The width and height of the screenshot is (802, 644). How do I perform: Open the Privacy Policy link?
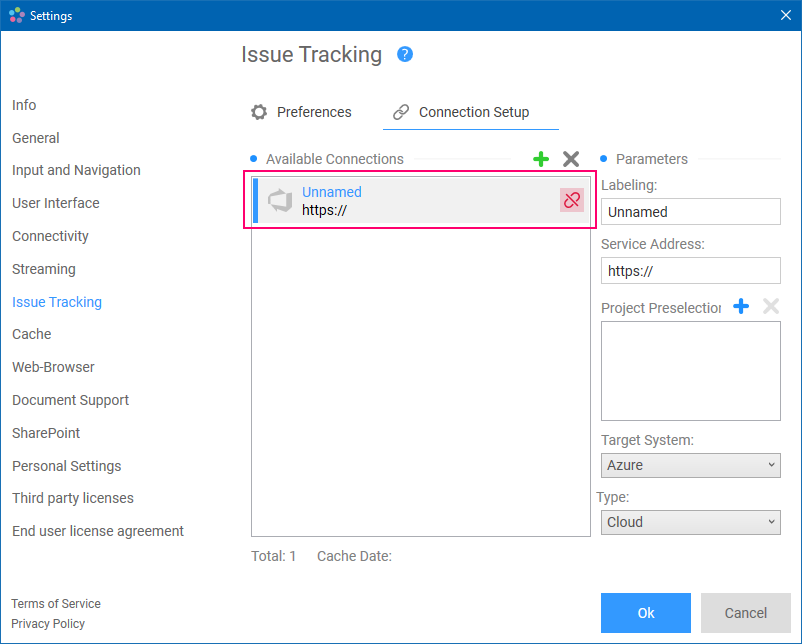click(48, 624)
